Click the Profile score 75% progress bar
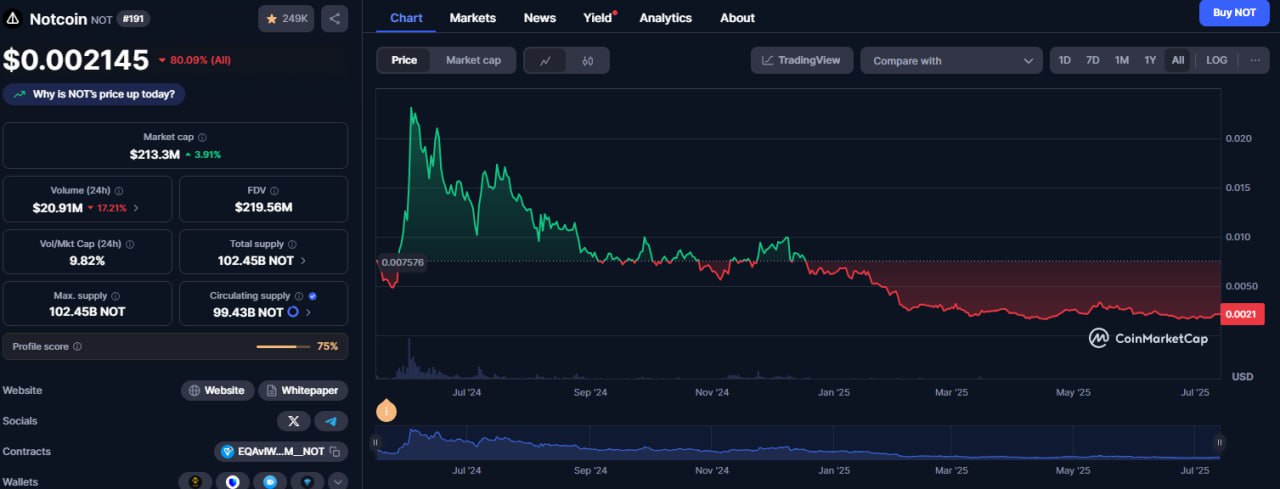The image size is (1280, 489). pos(283,347)
